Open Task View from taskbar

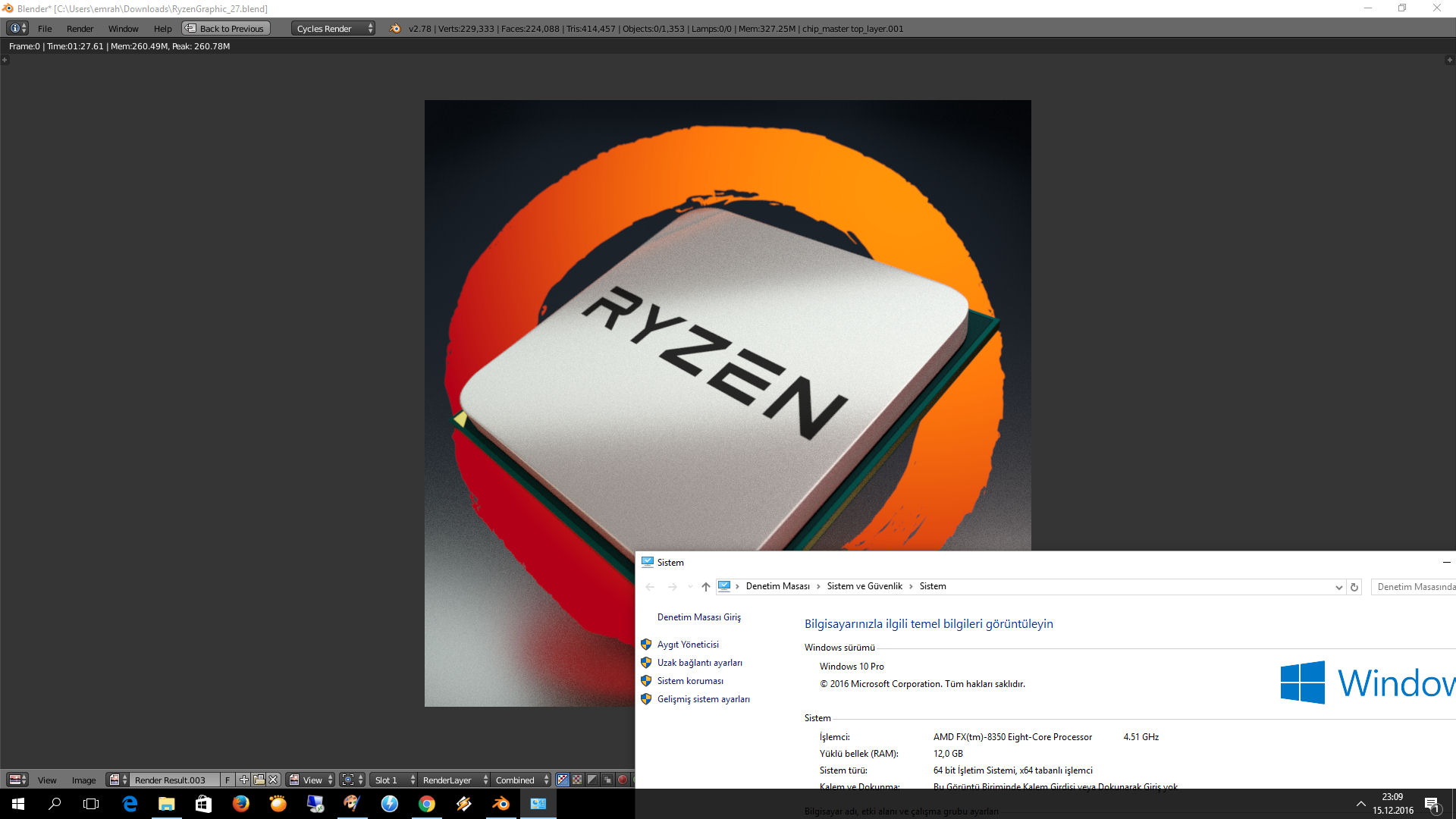[x=91, y=804]
